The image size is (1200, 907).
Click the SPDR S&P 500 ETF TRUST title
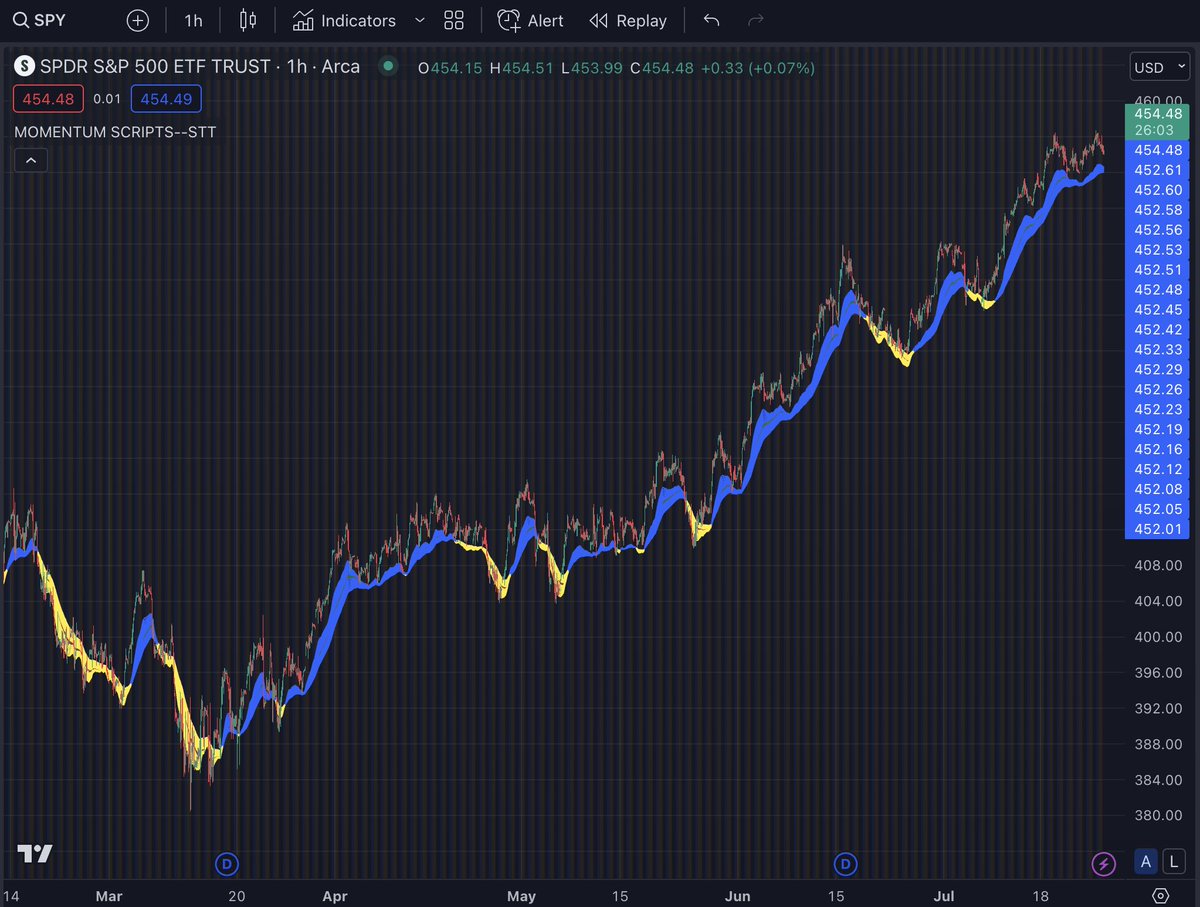click(155, 67)
